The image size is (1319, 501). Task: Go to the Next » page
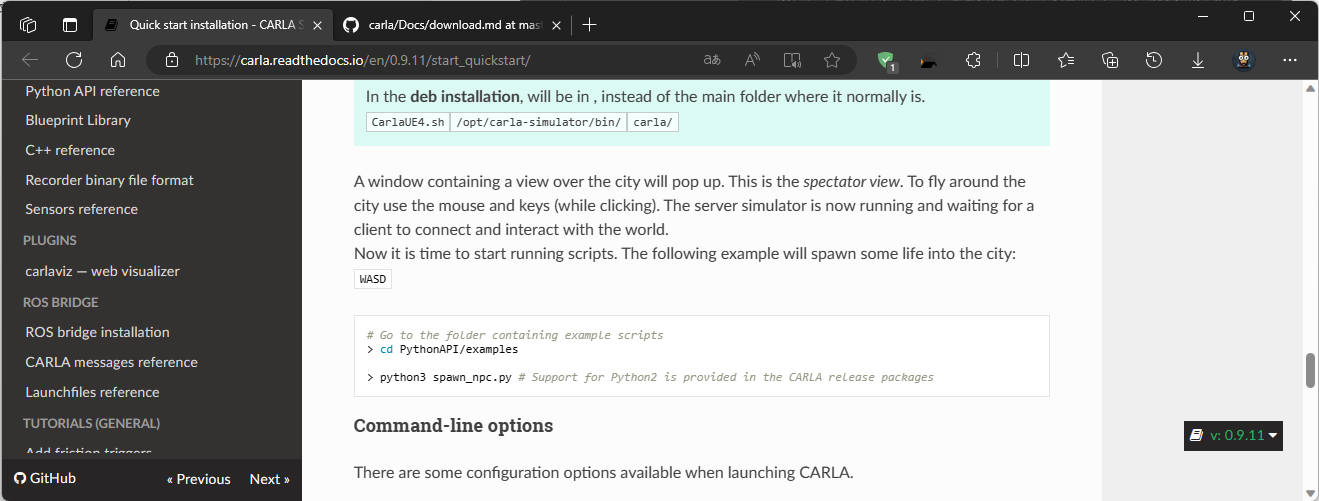pos(269,479)
